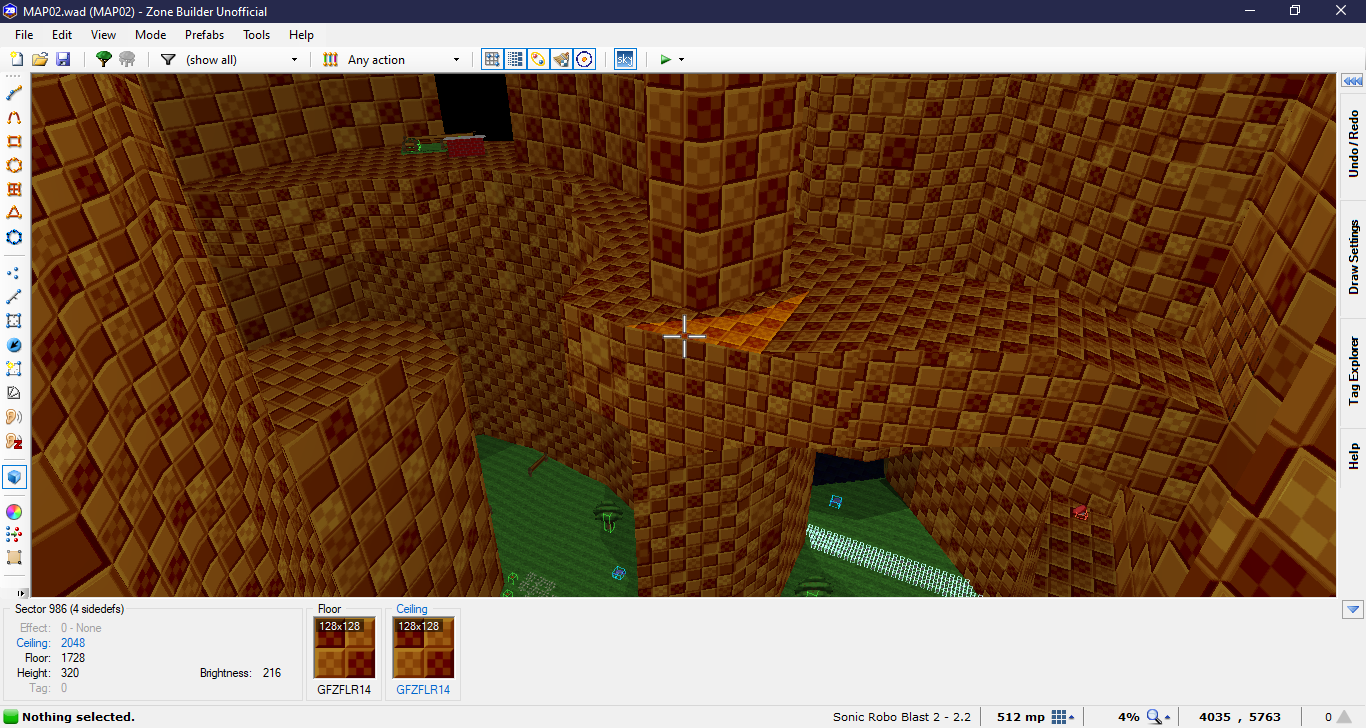Open the Sound Environment mode icon with red Z

14,440
